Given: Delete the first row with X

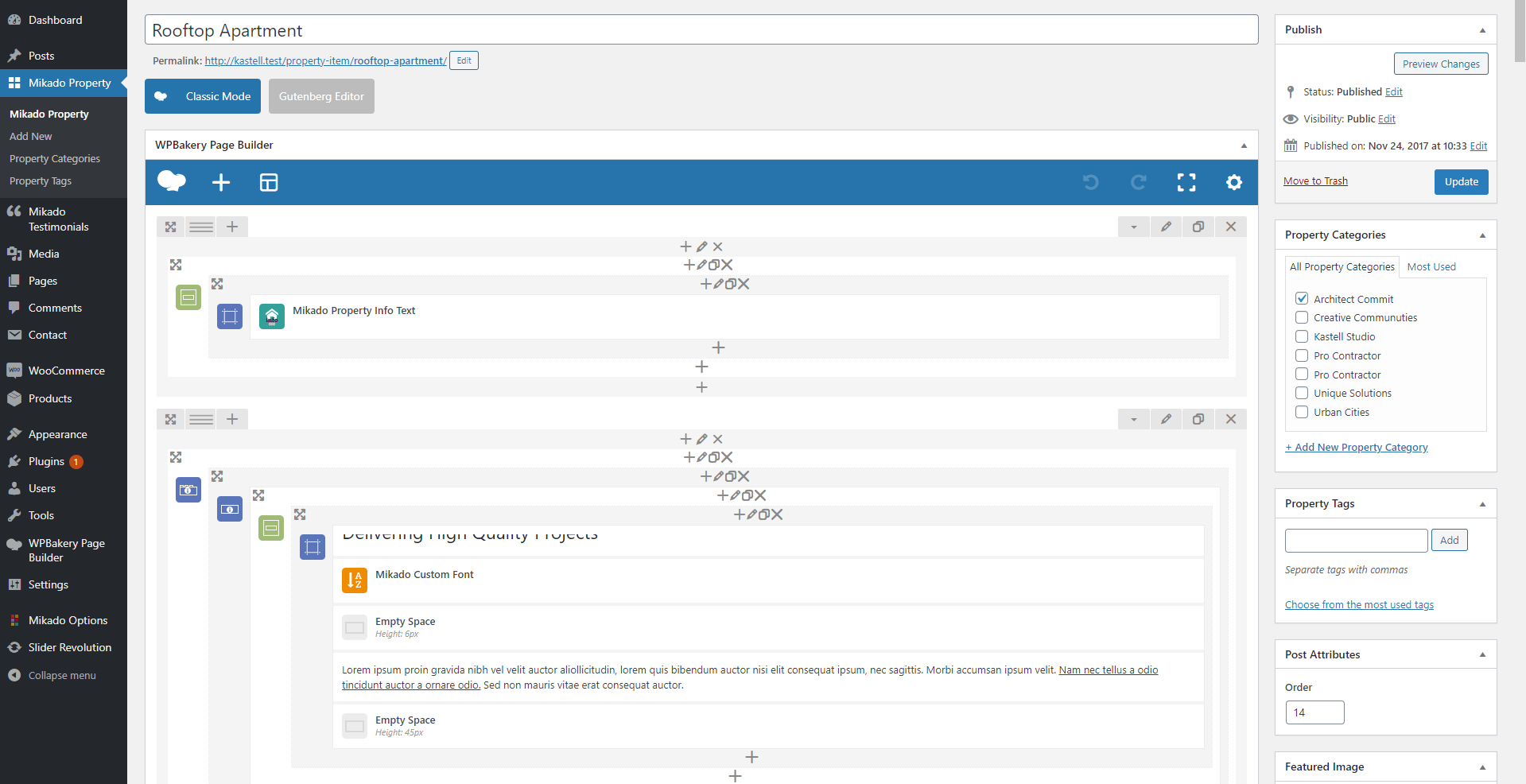Looking at the screenshot, I should pos(1231,227).
